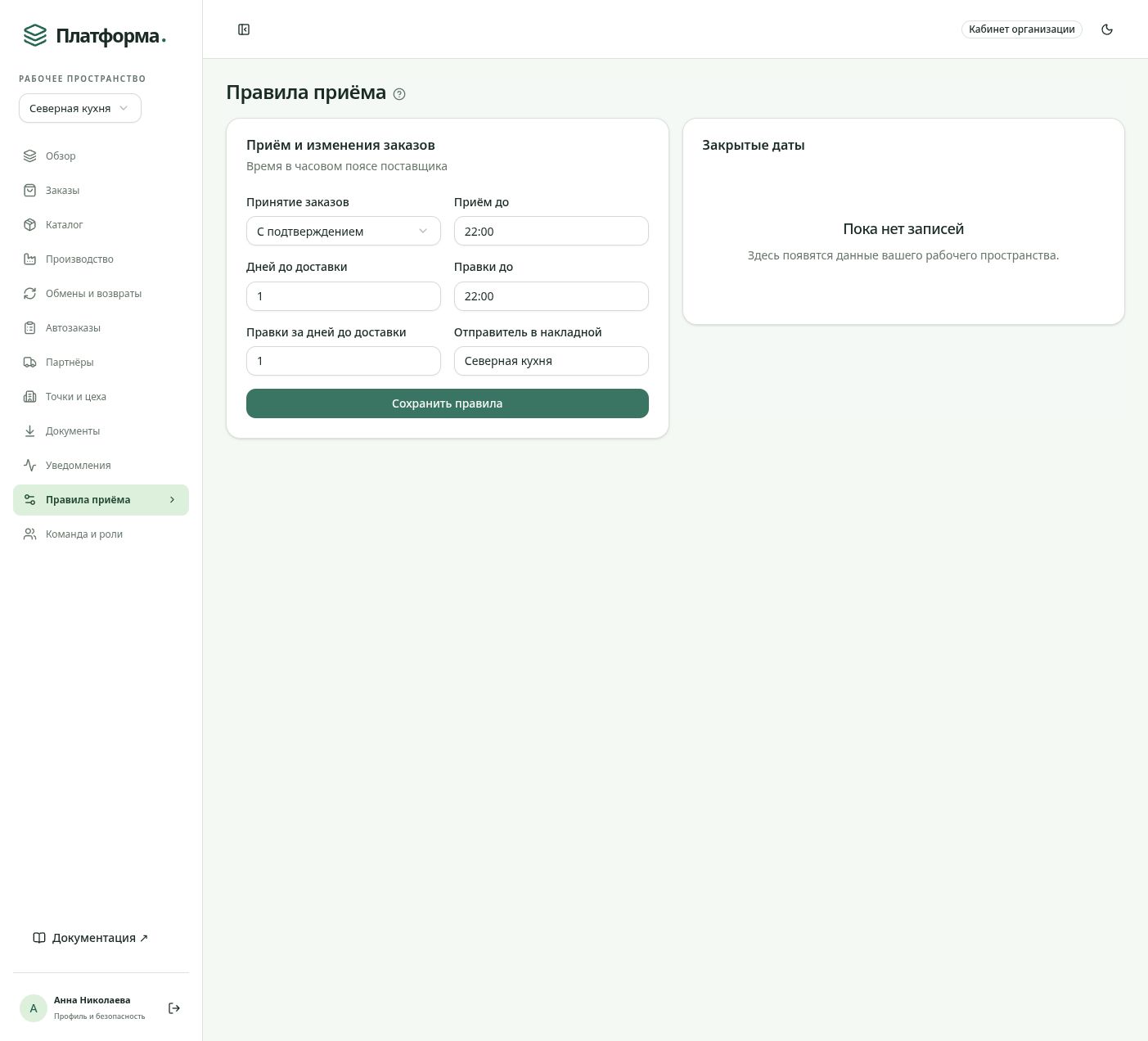Click the Автозаказы clipboard icon
1148x1041 pixels.
[x=30, y=327]
